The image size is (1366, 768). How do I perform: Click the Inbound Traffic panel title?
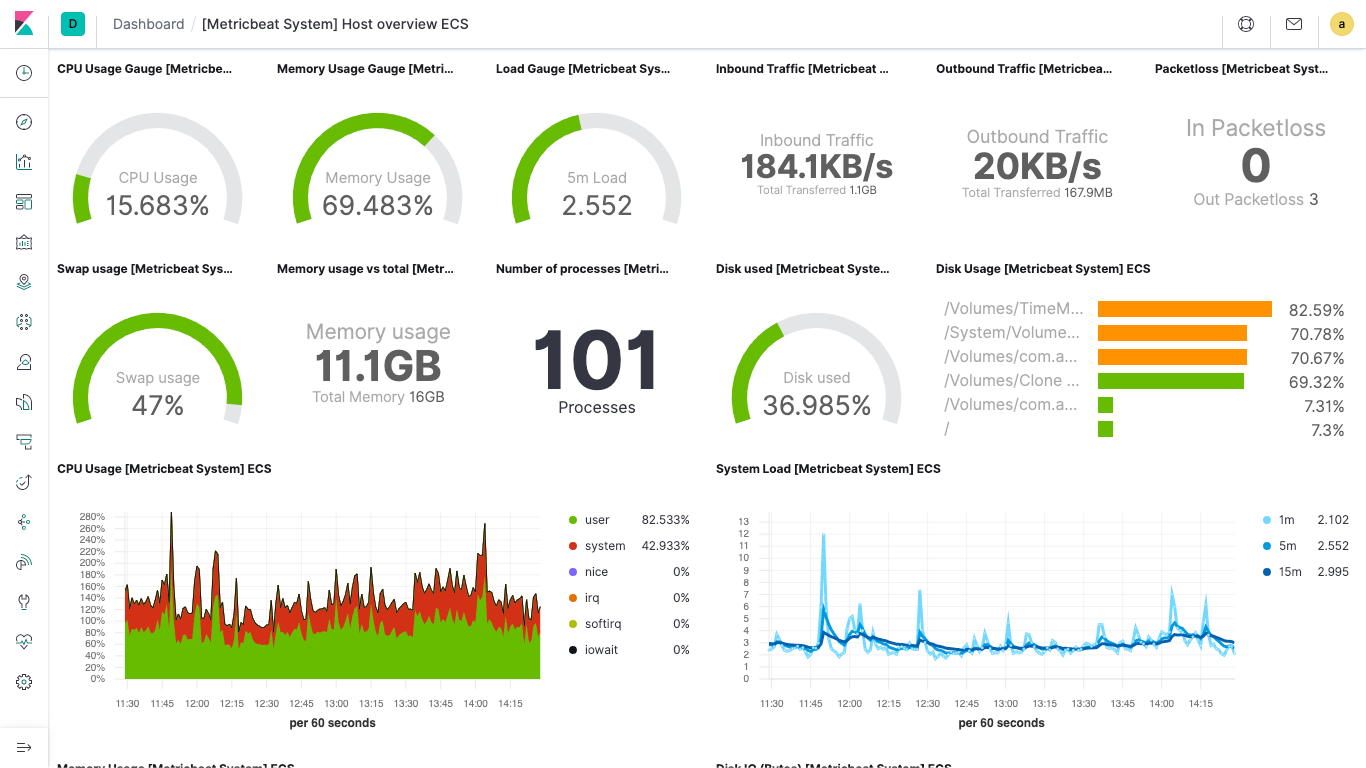pos(803,69)
